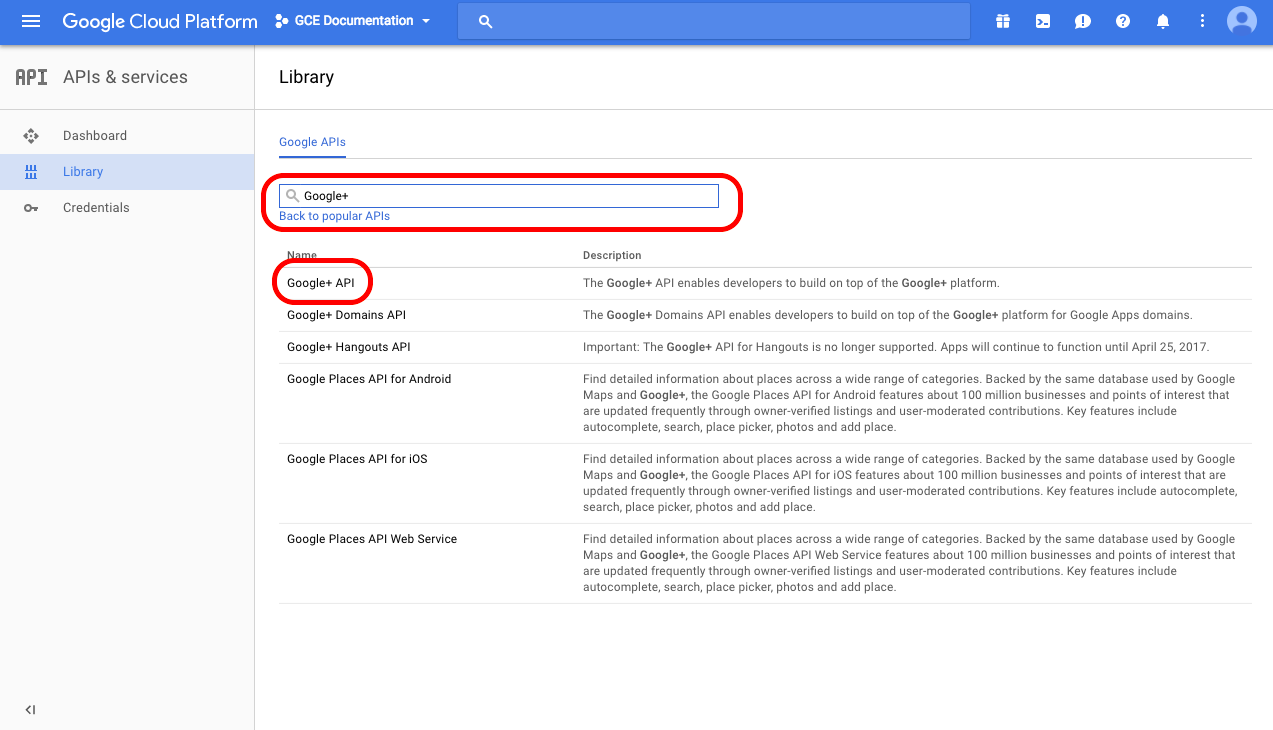Open Google Places API for Android

(369, 379)
